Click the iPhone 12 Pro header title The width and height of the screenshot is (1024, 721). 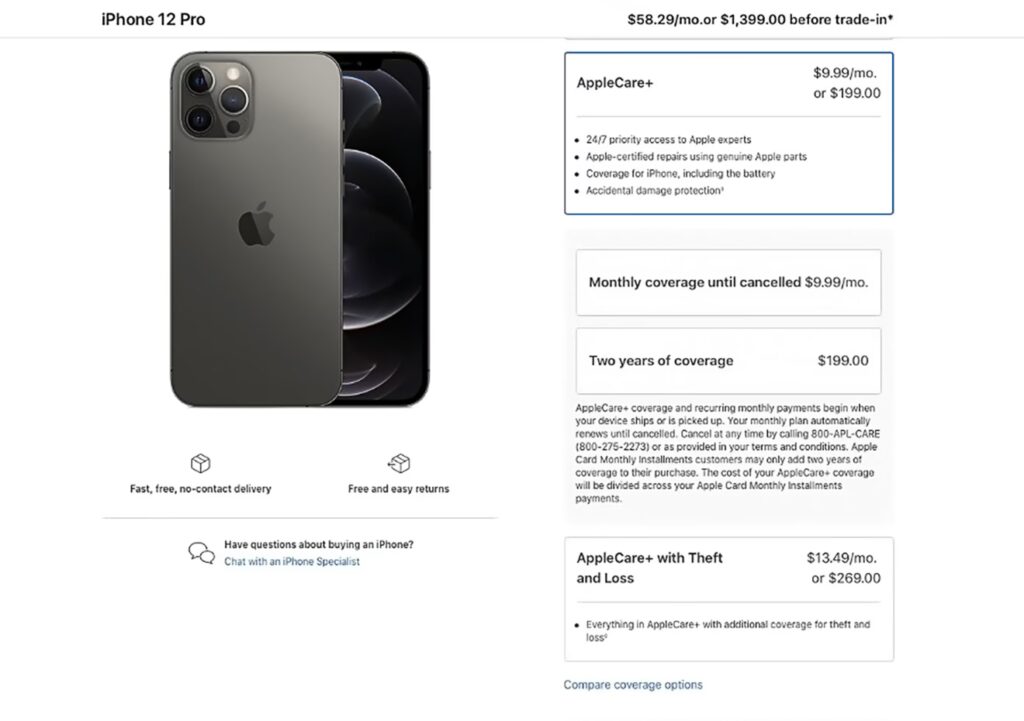point(153,19)
